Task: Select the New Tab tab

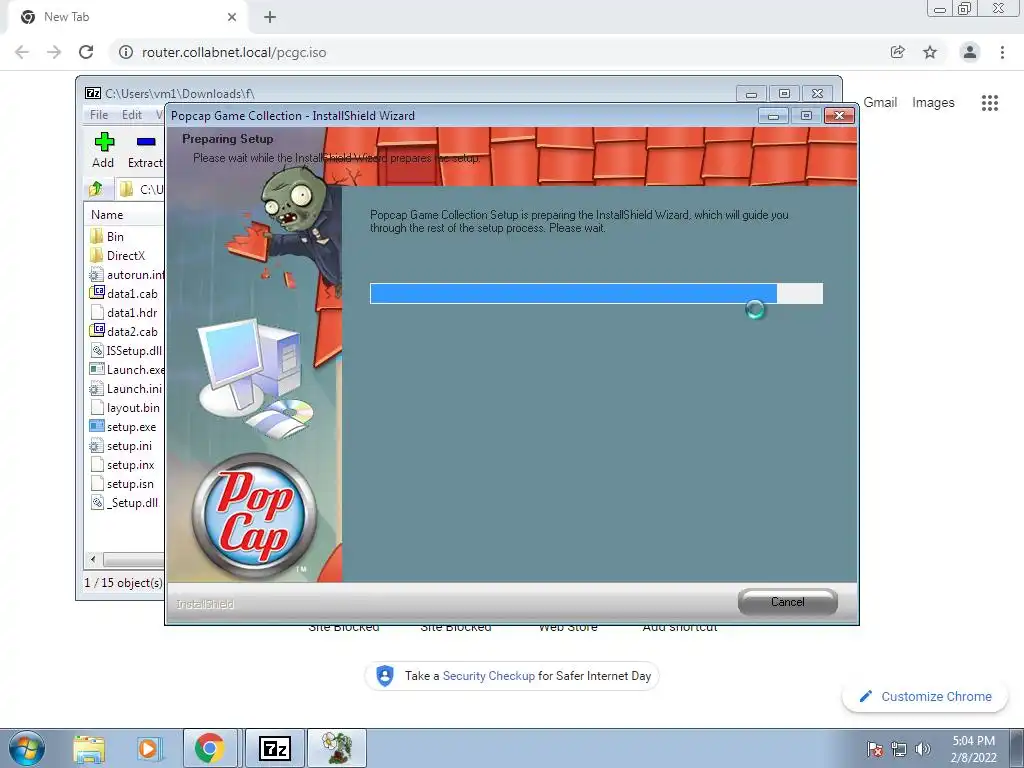Action: [127, 17]
